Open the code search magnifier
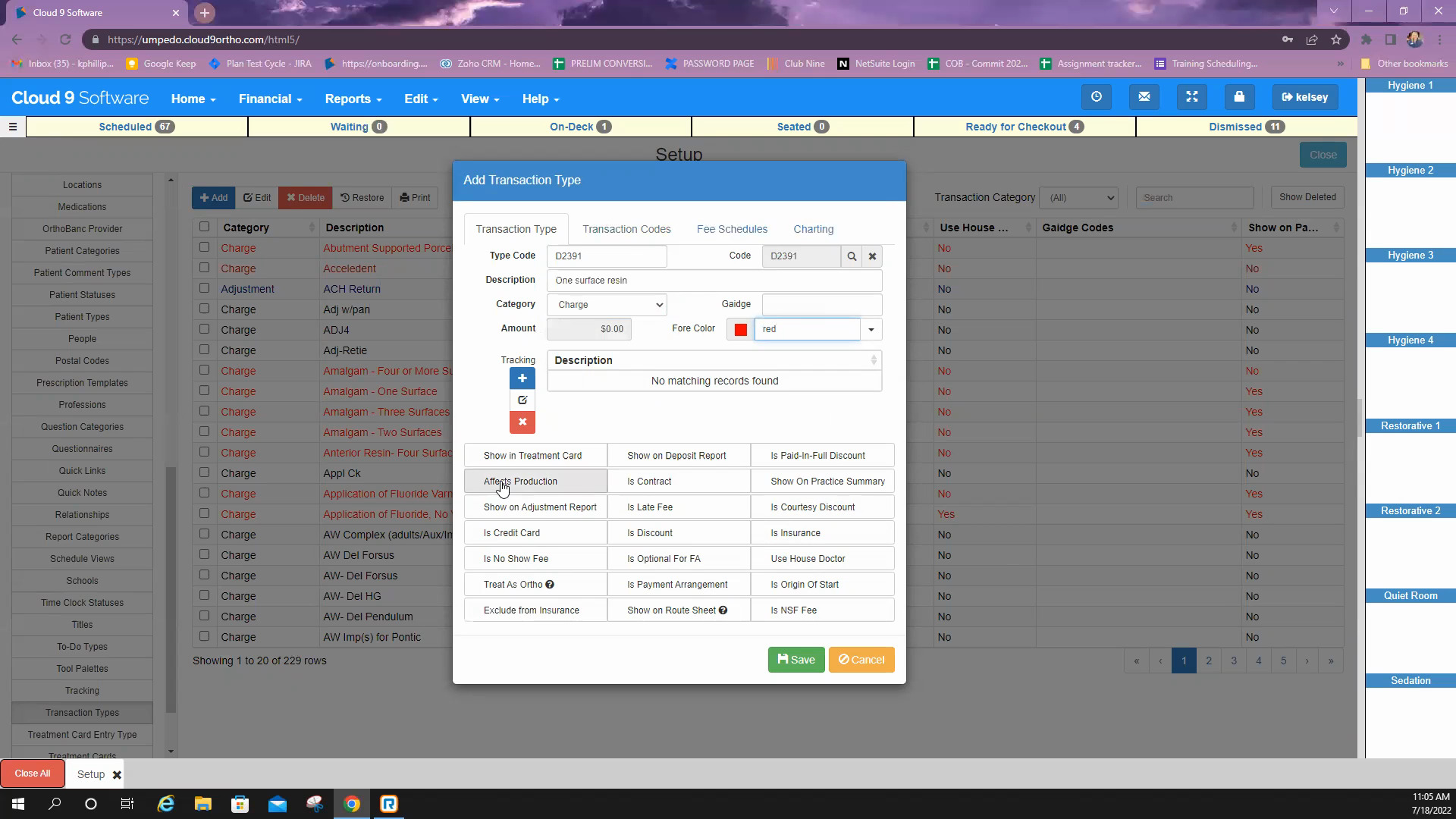The width and height of the screenshot is (1456, 819). [x=852, y=256]
